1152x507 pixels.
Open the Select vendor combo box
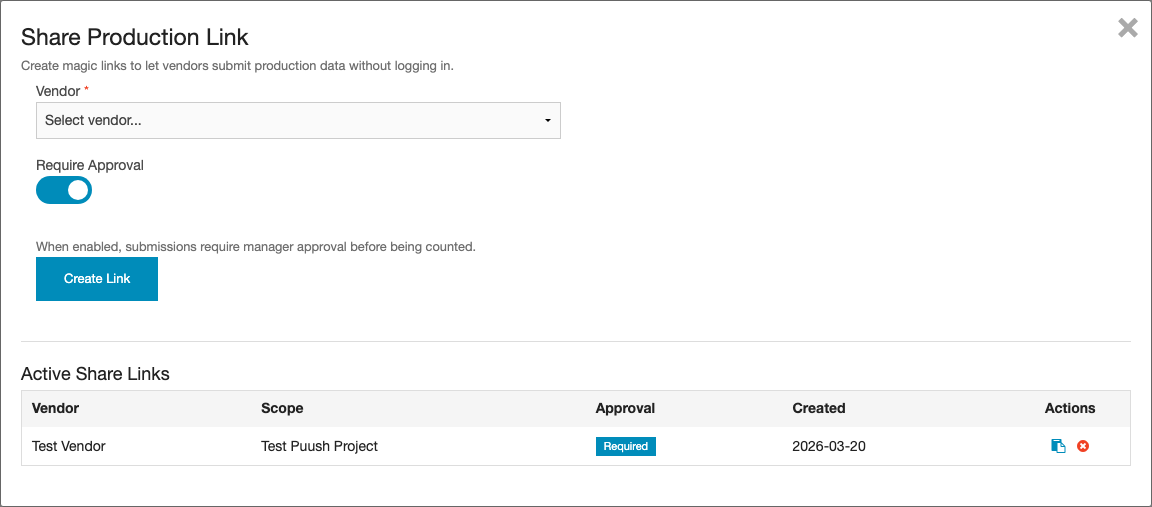click(297, 120)
